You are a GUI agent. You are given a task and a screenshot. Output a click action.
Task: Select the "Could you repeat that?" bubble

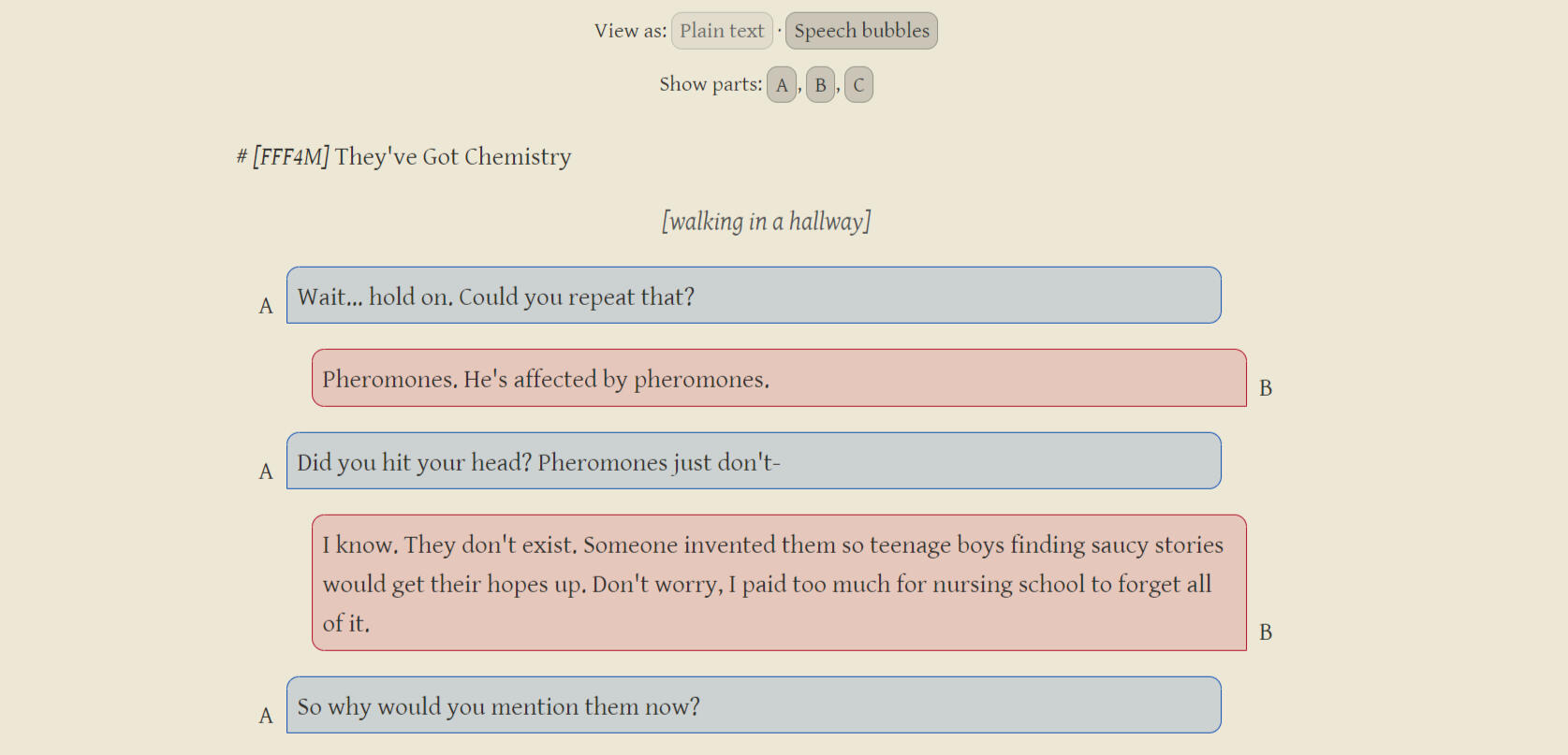pos(754,296)
